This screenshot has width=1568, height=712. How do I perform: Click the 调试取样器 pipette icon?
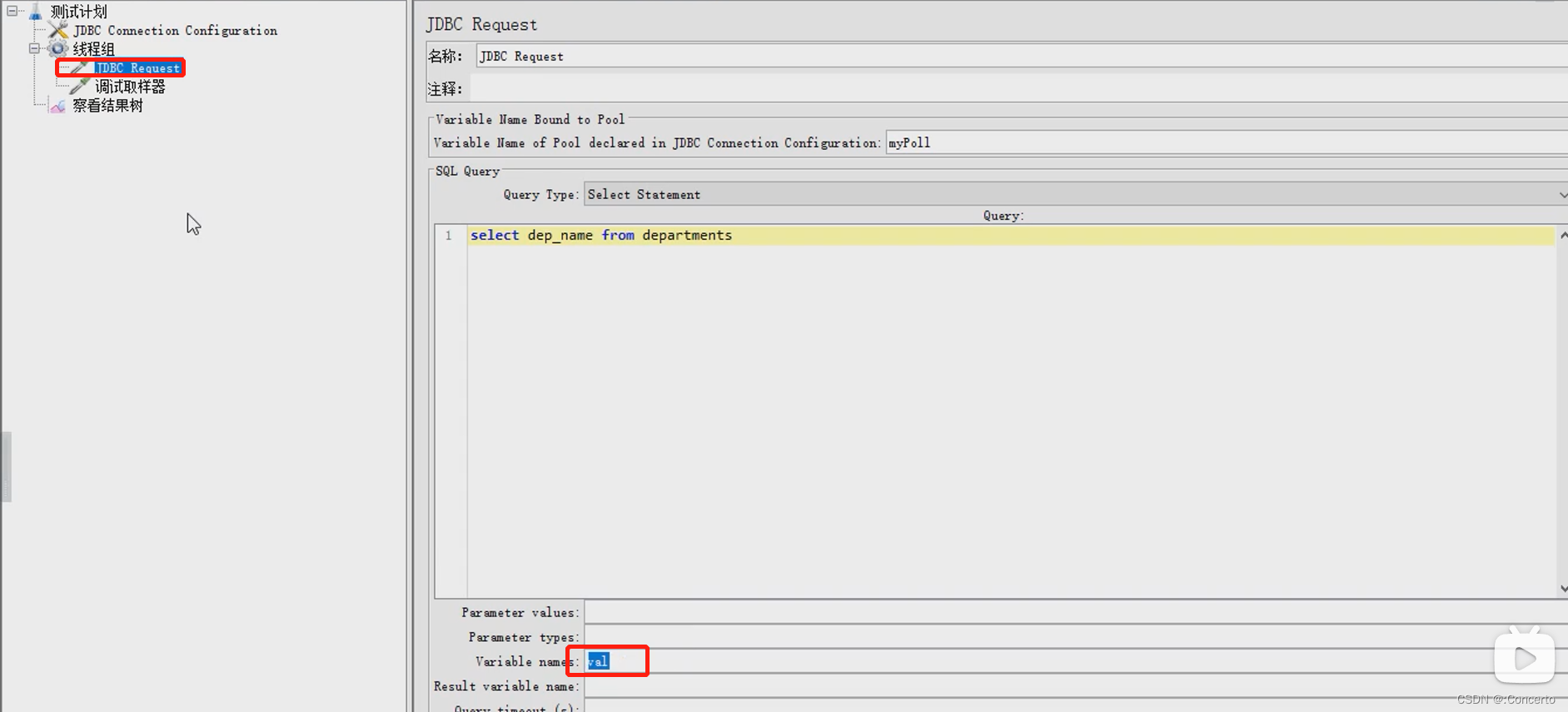click(80, 87)
